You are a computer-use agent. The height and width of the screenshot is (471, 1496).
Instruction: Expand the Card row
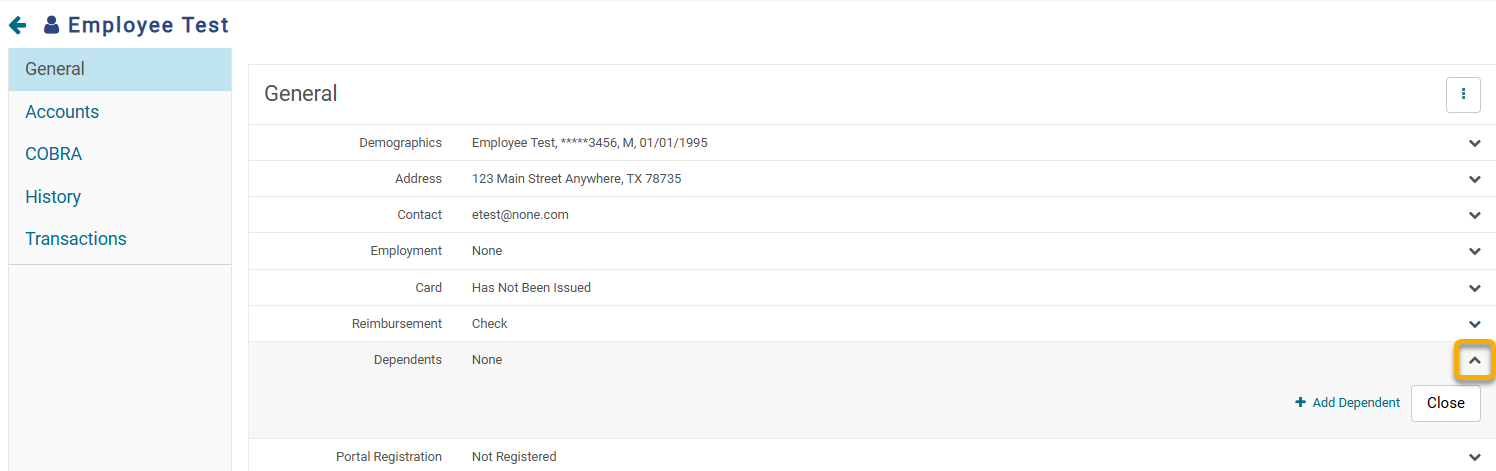(1474, 288)
